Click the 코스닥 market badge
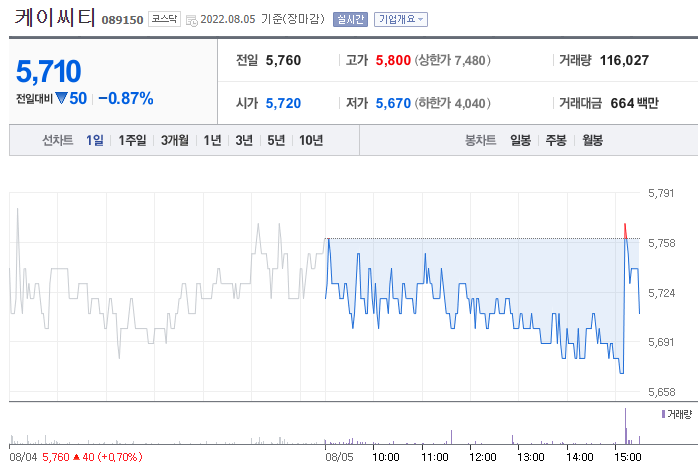The height and width of the screenshot is (474, 698). coord(164,19)
